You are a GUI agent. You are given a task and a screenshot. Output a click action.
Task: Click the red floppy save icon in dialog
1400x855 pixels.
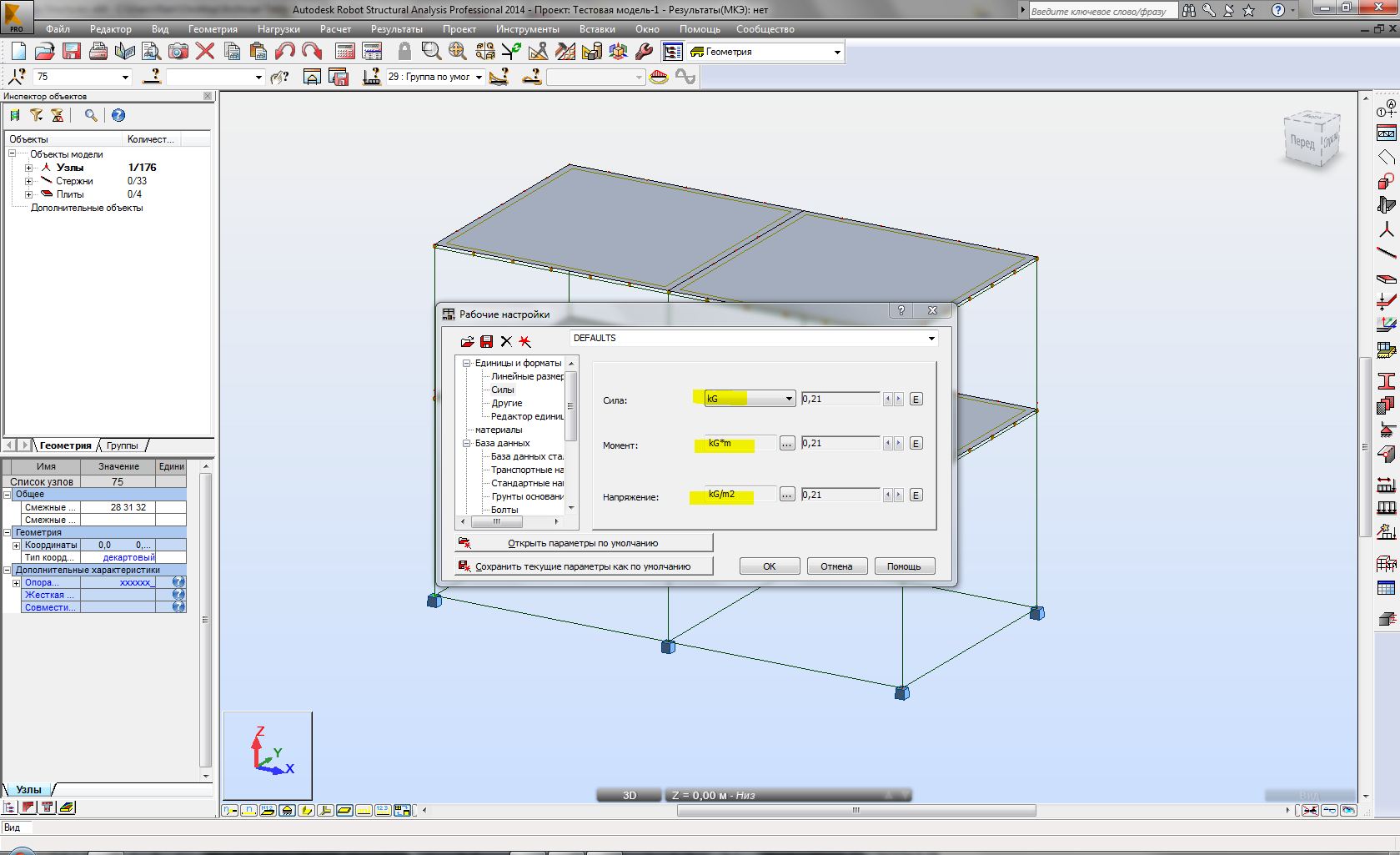tap(486, 341)
